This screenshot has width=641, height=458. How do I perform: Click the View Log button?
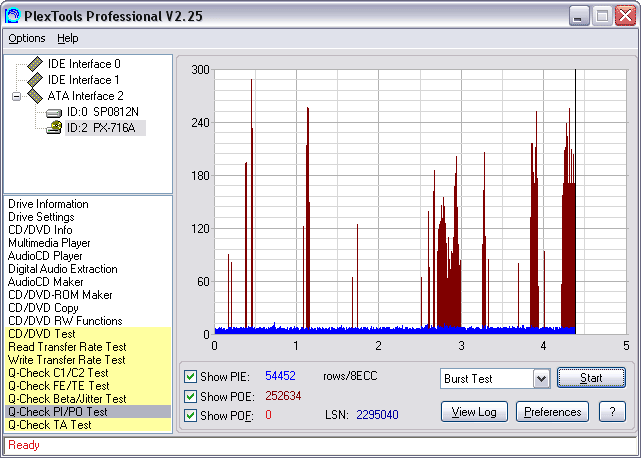coord(474,412)
